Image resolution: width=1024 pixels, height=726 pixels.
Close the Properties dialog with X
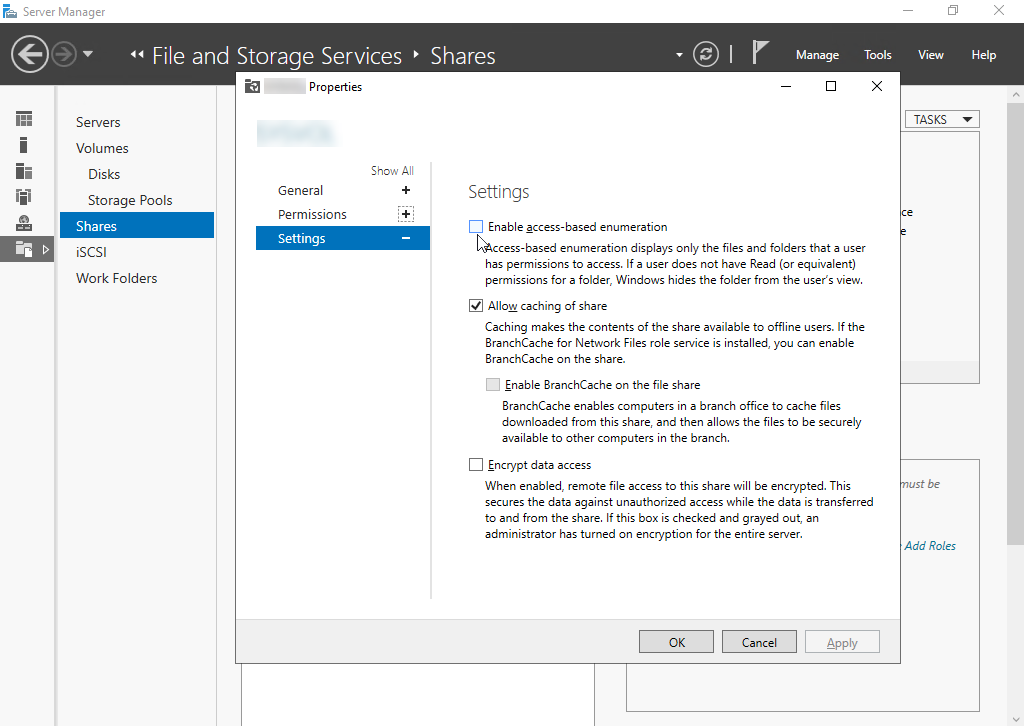pyautogui.click(x=876, y=86)
